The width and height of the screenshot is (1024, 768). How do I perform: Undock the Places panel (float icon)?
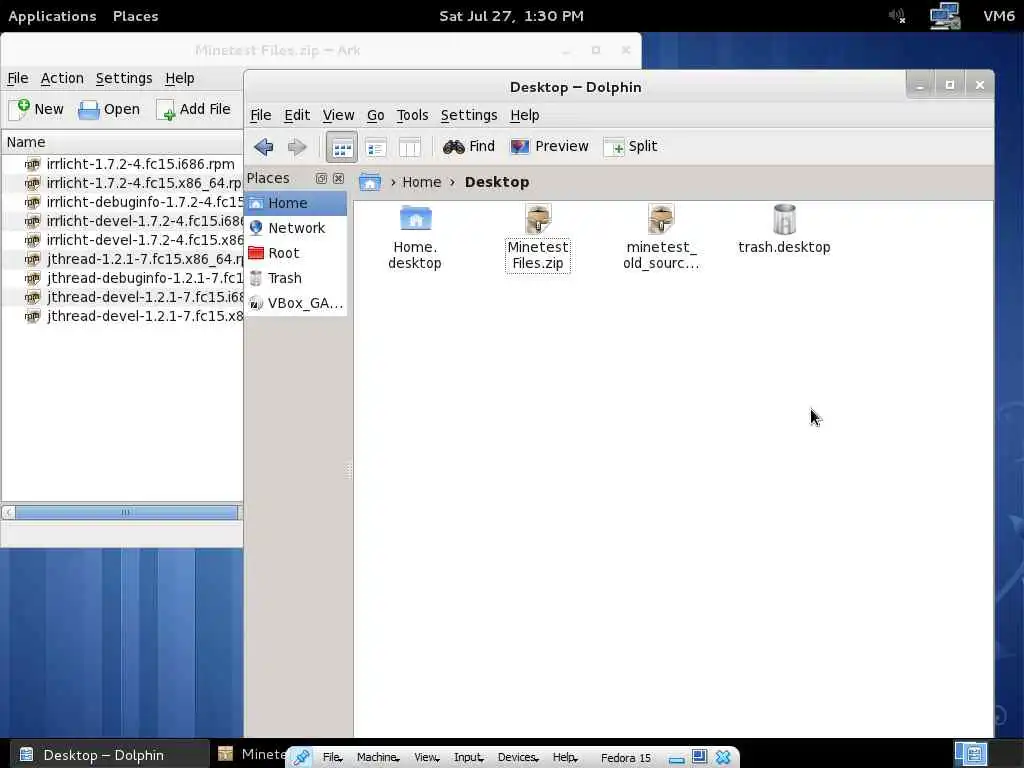click(x=321, y=178)
